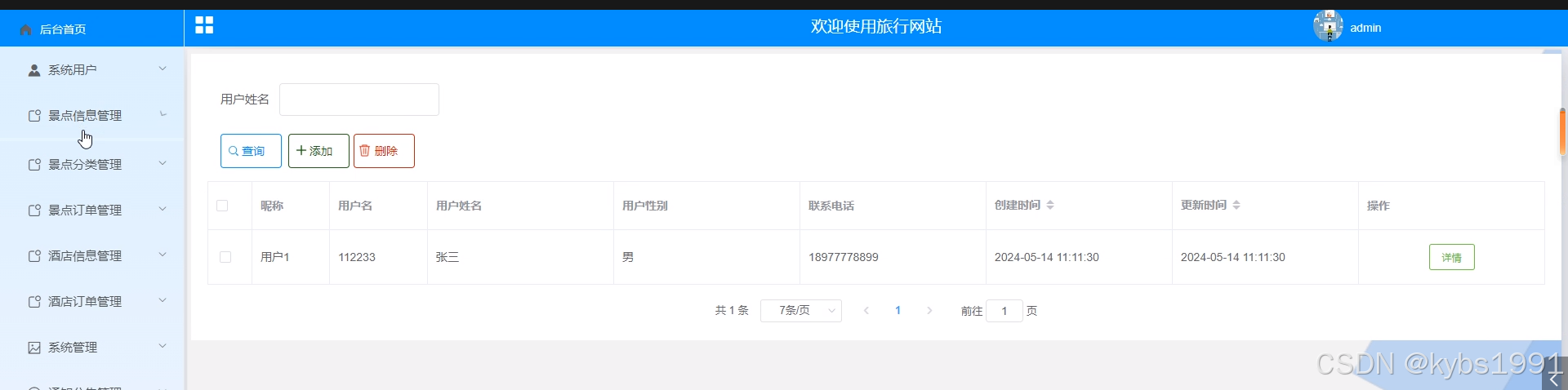Click the 用户性别 cell 男
The height and width of the screenshot is (390, 1568).
[x=627, y=257]
